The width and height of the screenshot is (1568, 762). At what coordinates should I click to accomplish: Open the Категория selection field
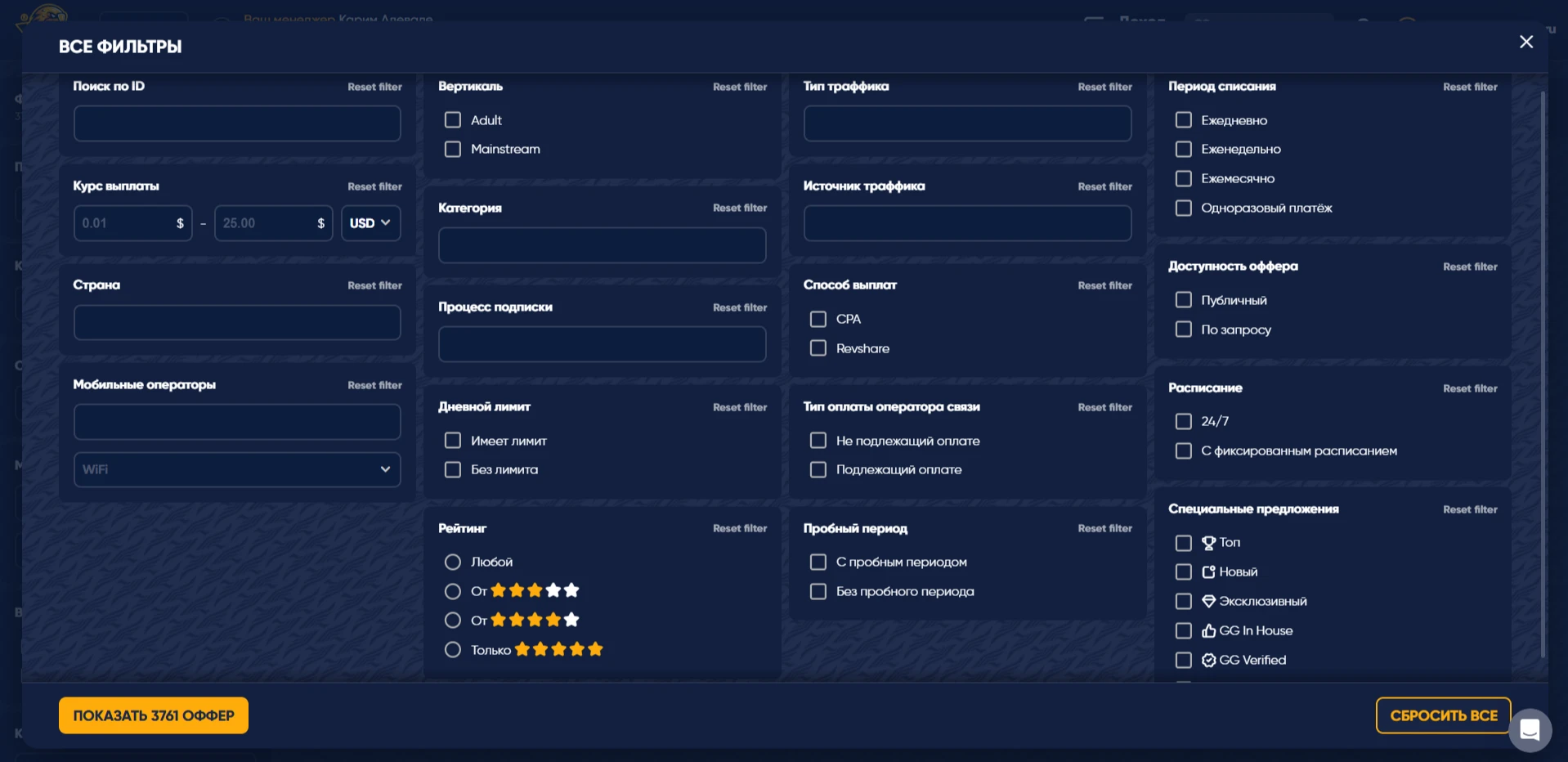click(x=602, y=245)
